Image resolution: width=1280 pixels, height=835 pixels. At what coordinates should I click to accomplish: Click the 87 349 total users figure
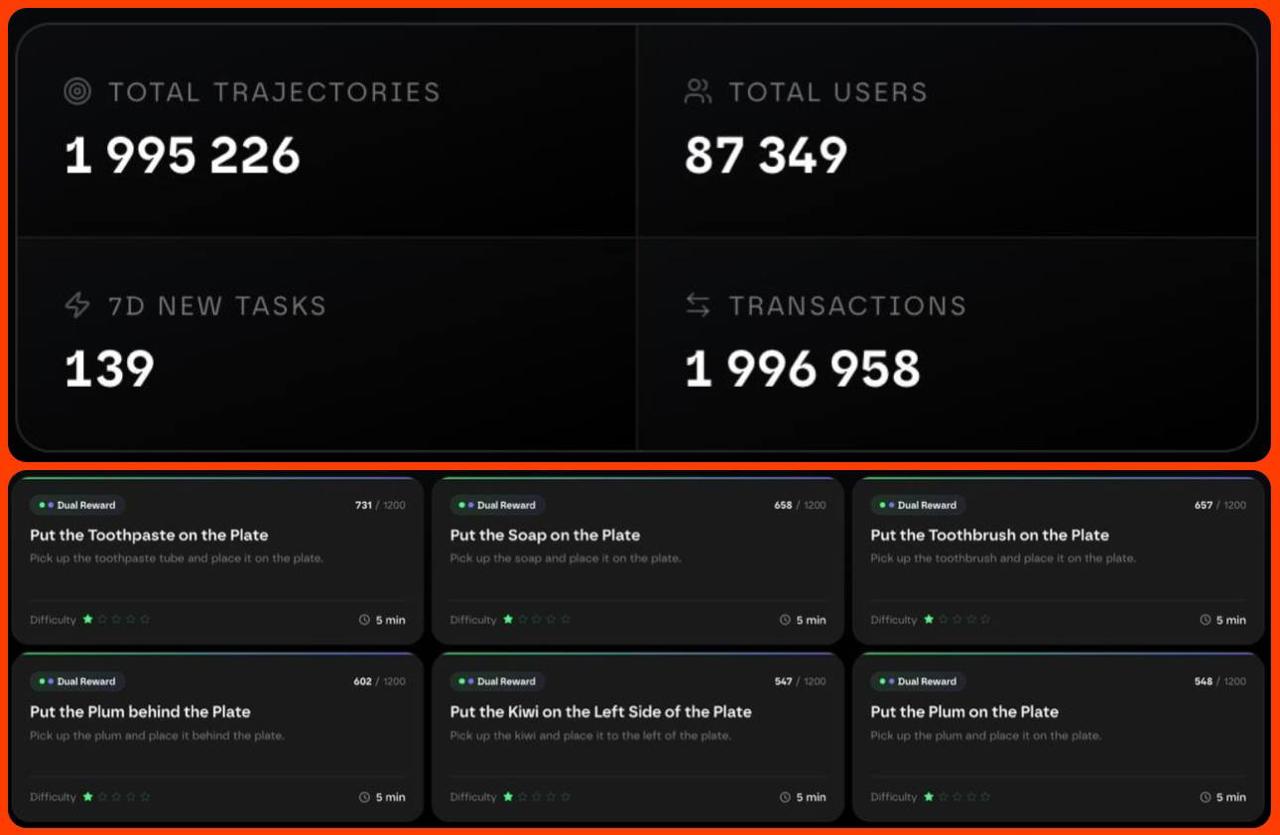[x=766, y=156]
